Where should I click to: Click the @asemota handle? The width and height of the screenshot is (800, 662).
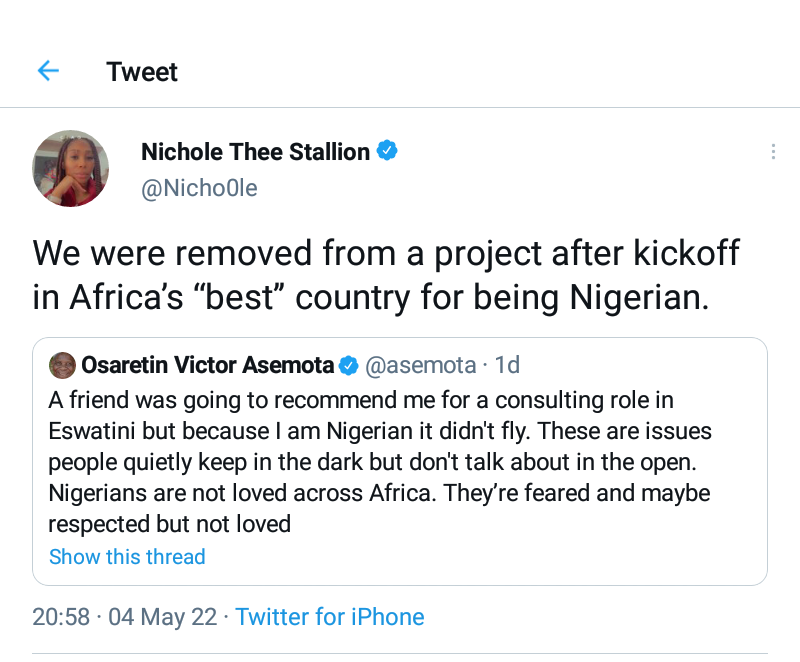pyautogui.click(x=410, y=365)
